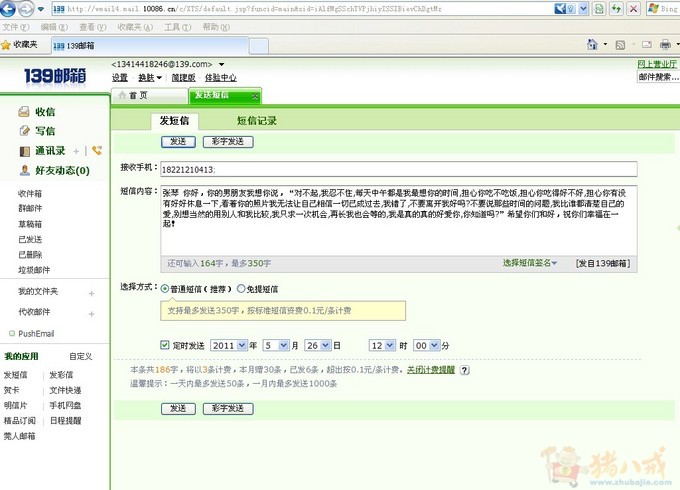
Task: Expand the account email dropdown arrow
Action: pyautogui.click(x=222, y=65)
